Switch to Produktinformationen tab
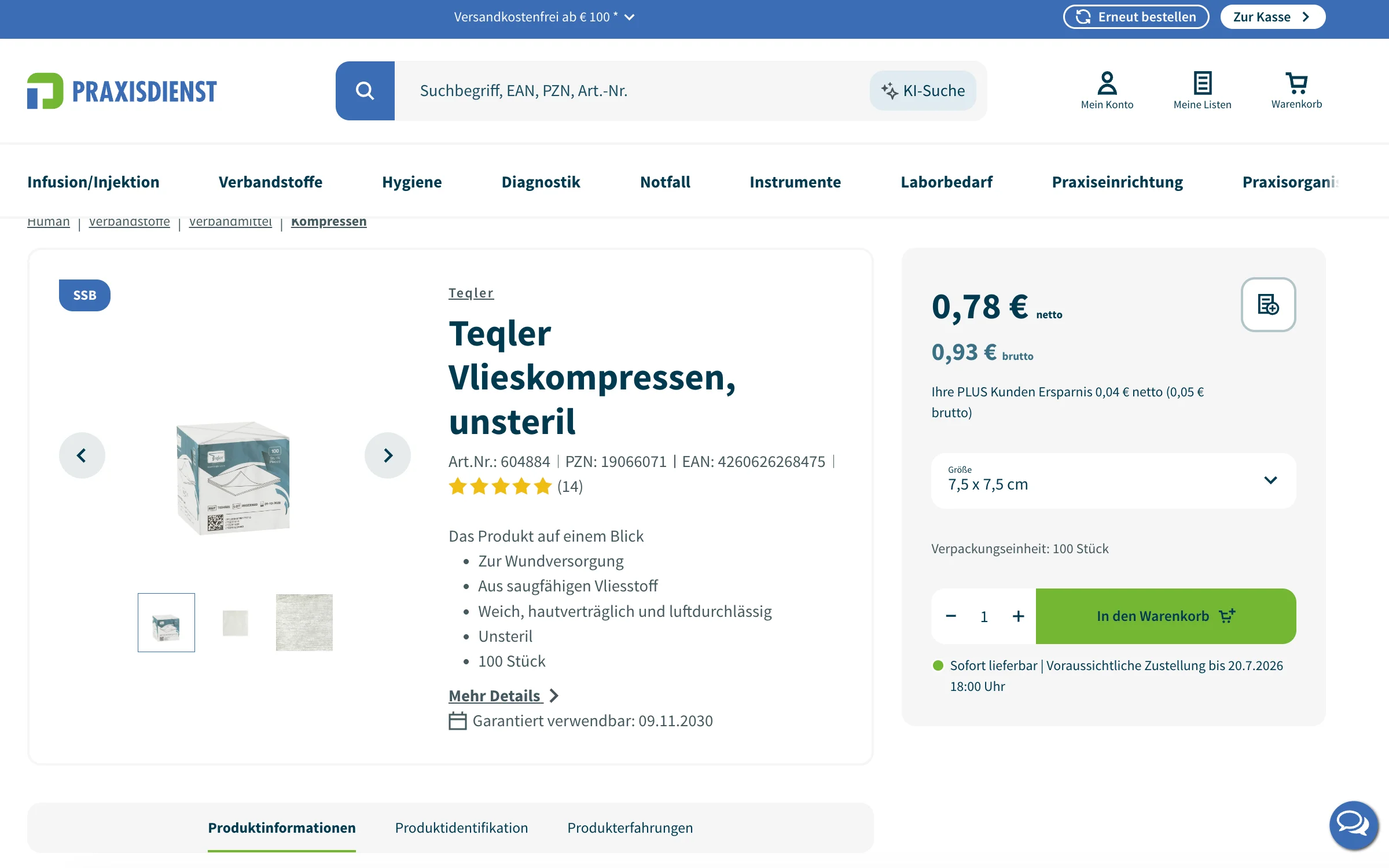Image resolution: width=1389 pixels, height=868 pixels. click(282, 828)
